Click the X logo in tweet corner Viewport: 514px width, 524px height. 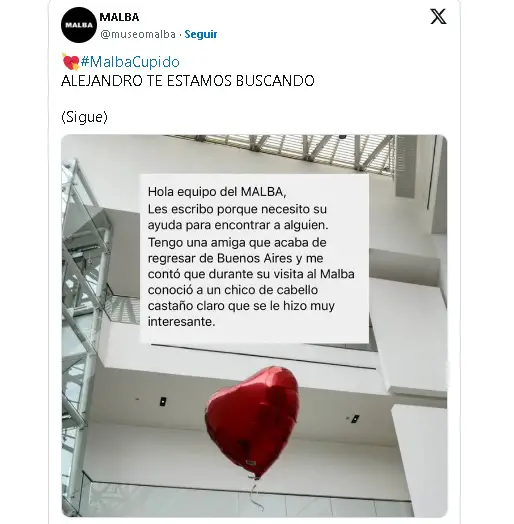coord(438,17)
